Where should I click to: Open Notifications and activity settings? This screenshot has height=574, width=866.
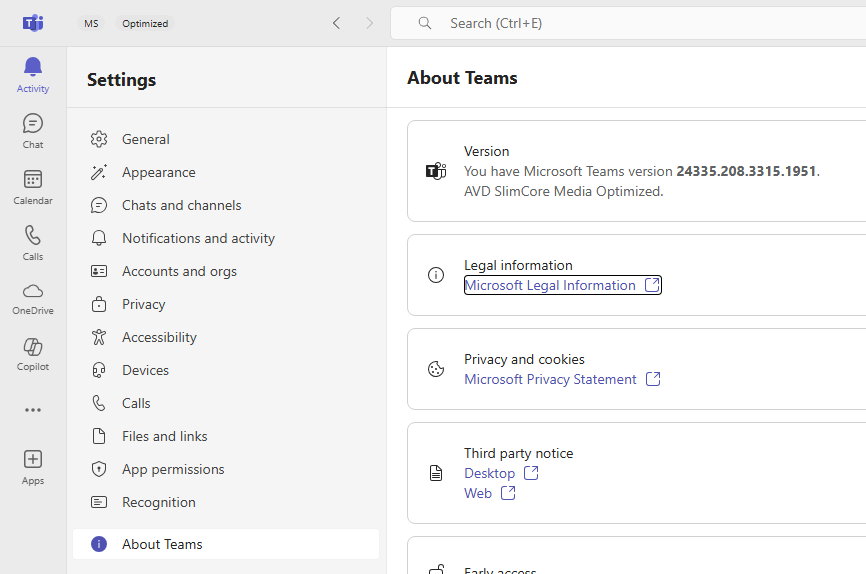point(198,238)
